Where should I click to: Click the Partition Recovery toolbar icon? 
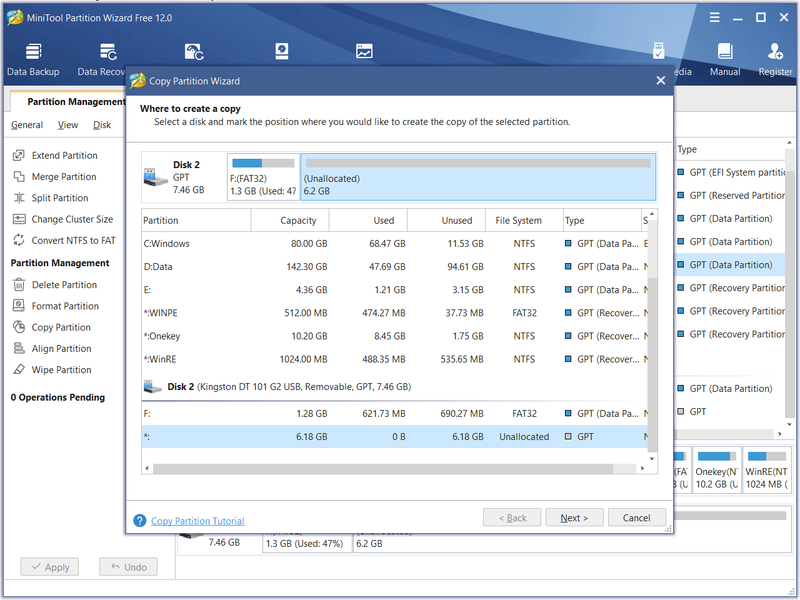point(194,52)
